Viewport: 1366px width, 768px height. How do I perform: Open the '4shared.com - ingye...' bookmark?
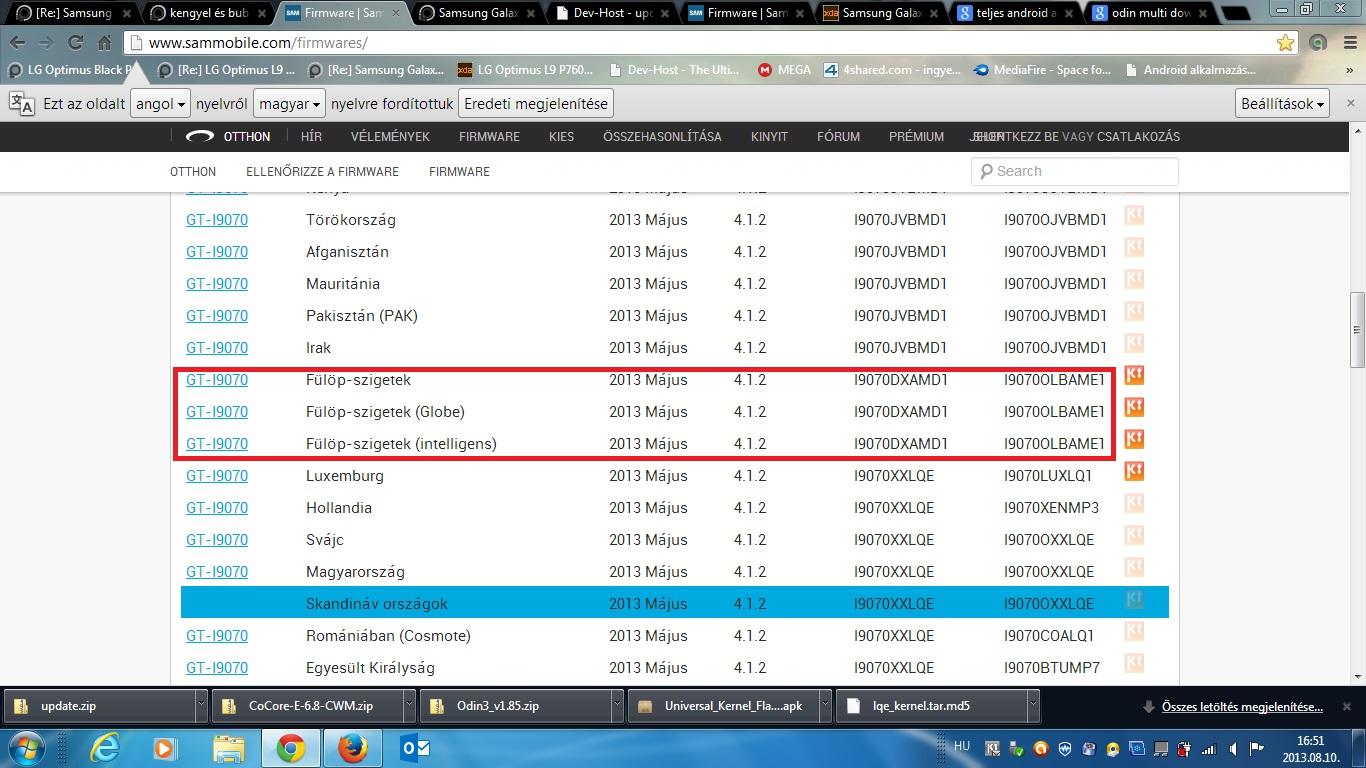point(893,70)
